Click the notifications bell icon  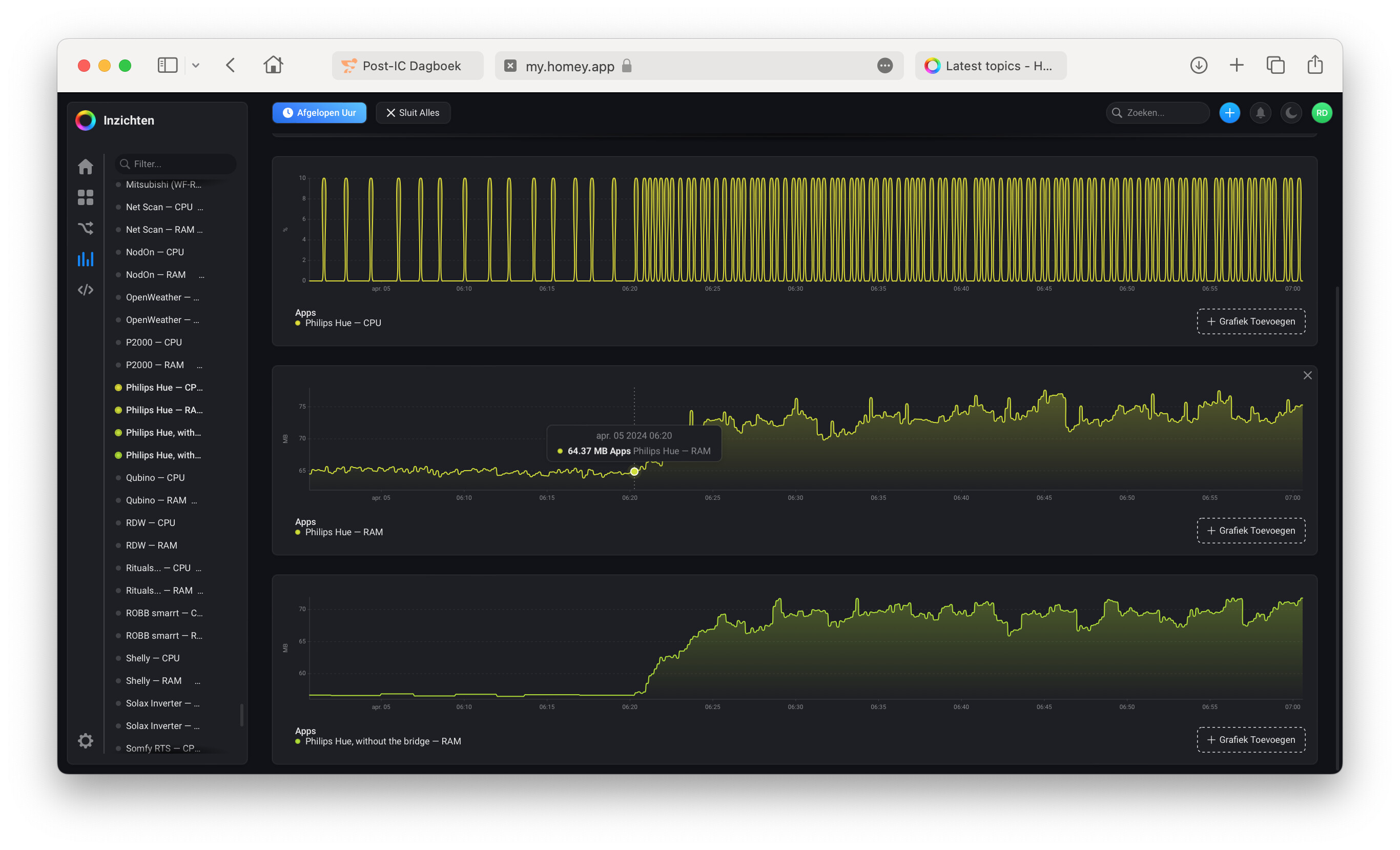1260,113
